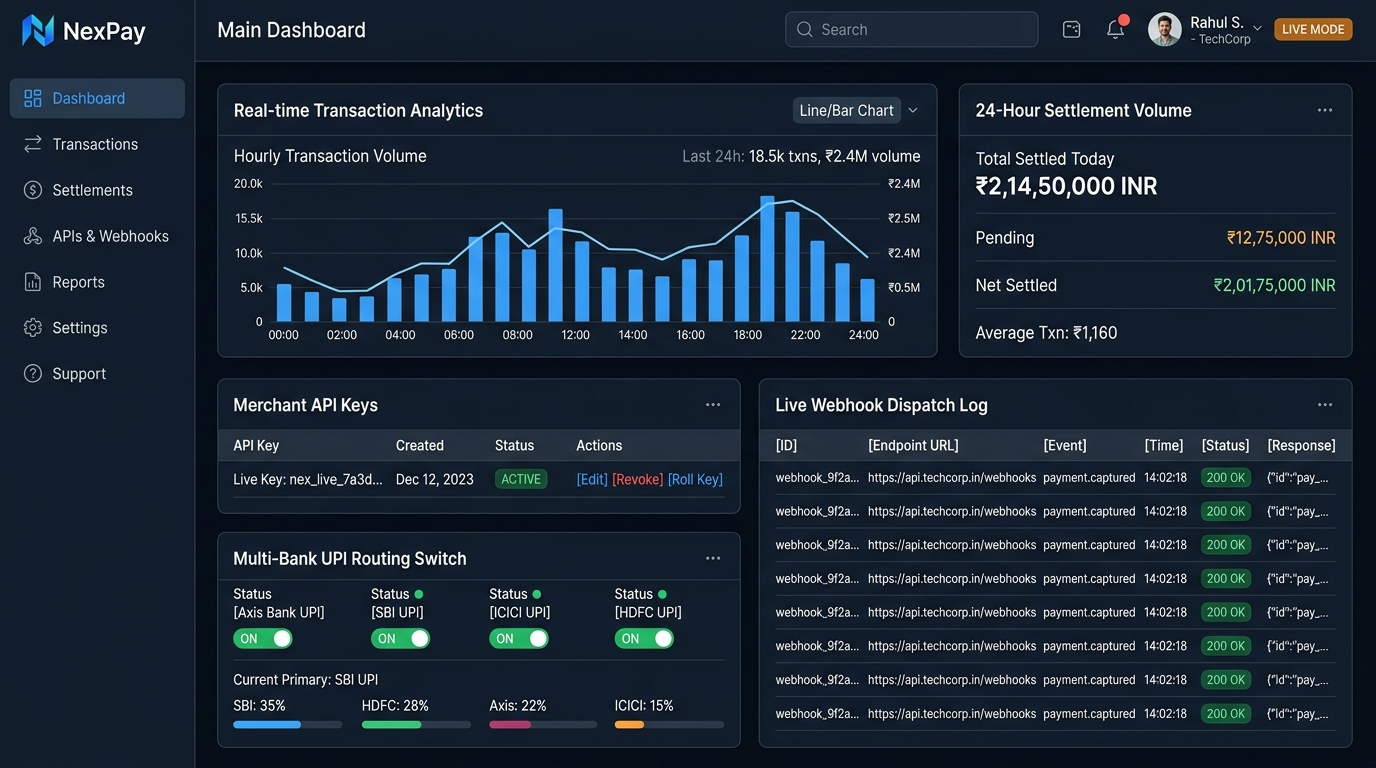Click the Dec 12, 2023 created date

(x=435, y=479)
